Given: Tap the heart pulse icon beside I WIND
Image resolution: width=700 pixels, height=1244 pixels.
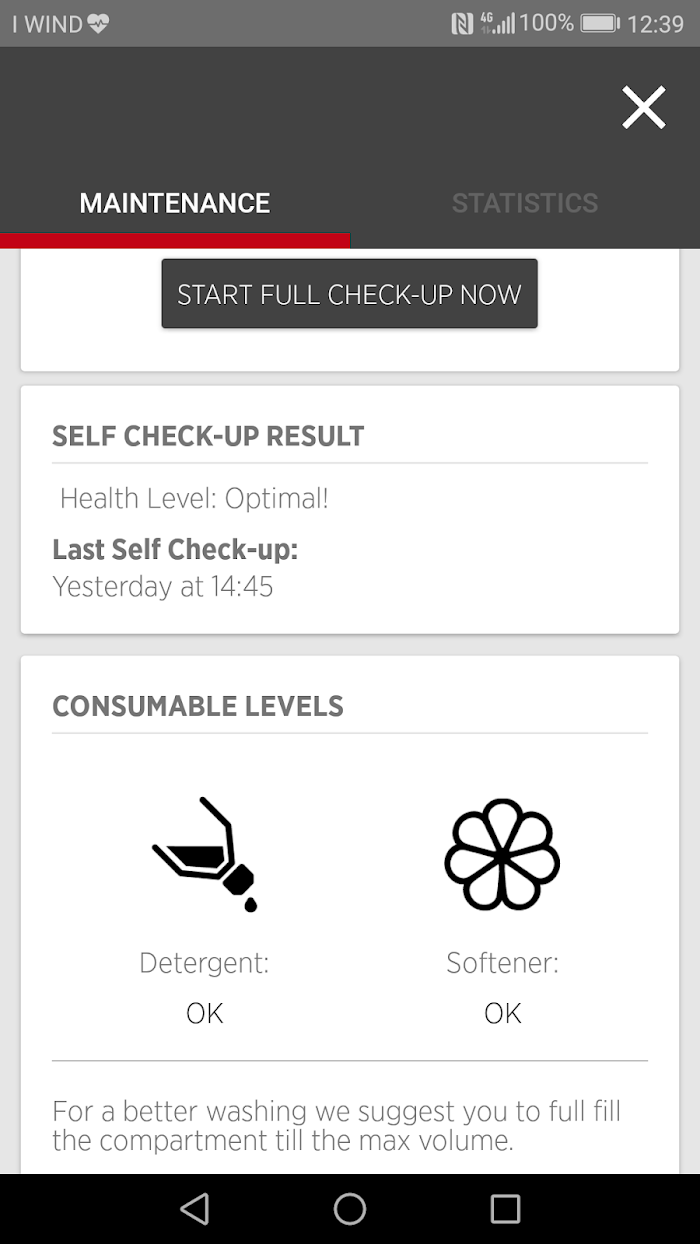Looking at the screenshot, I should point(98,24).
